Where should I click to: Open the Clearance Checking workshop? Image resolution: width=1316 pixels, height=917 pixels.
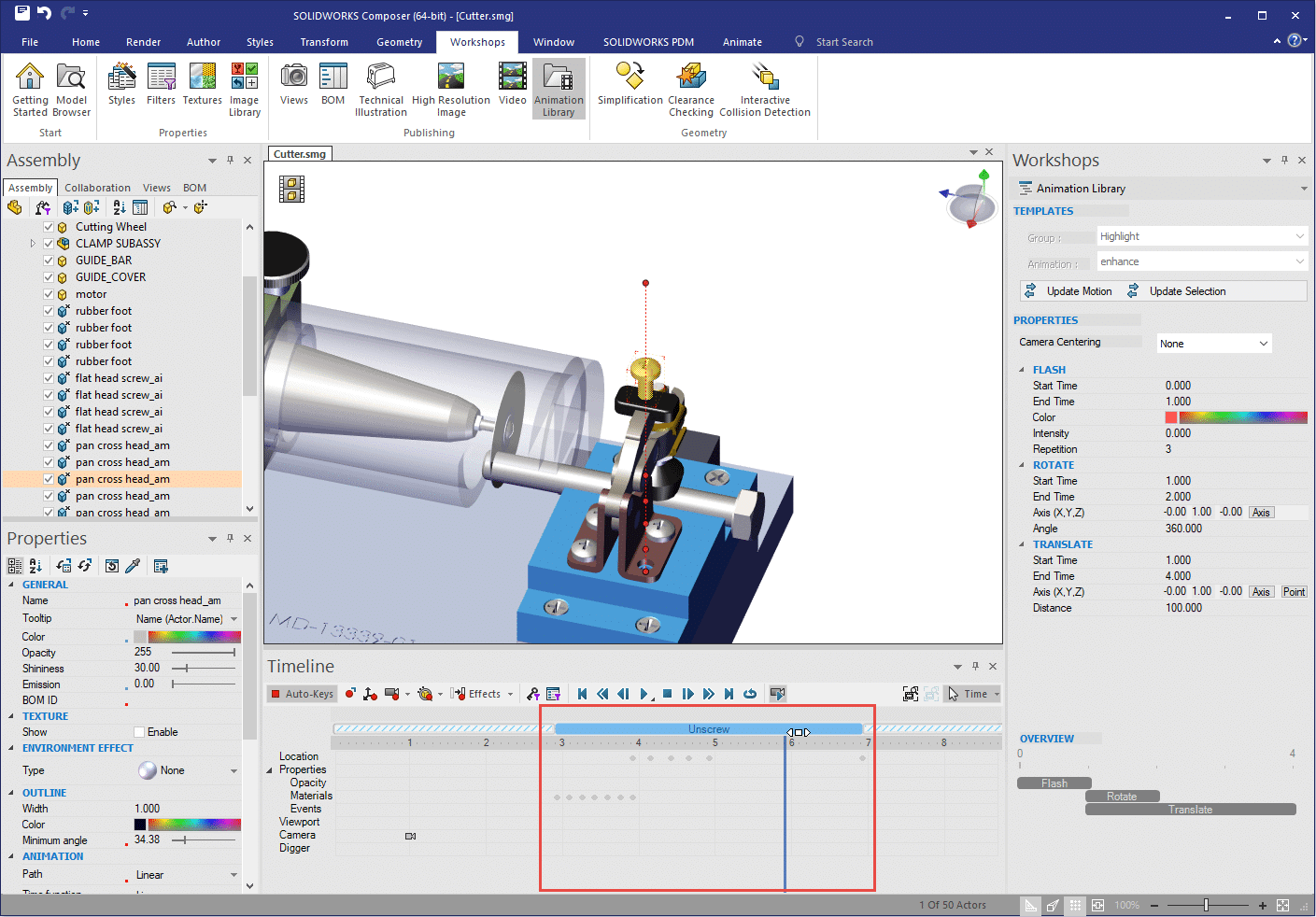pos(691,90)
